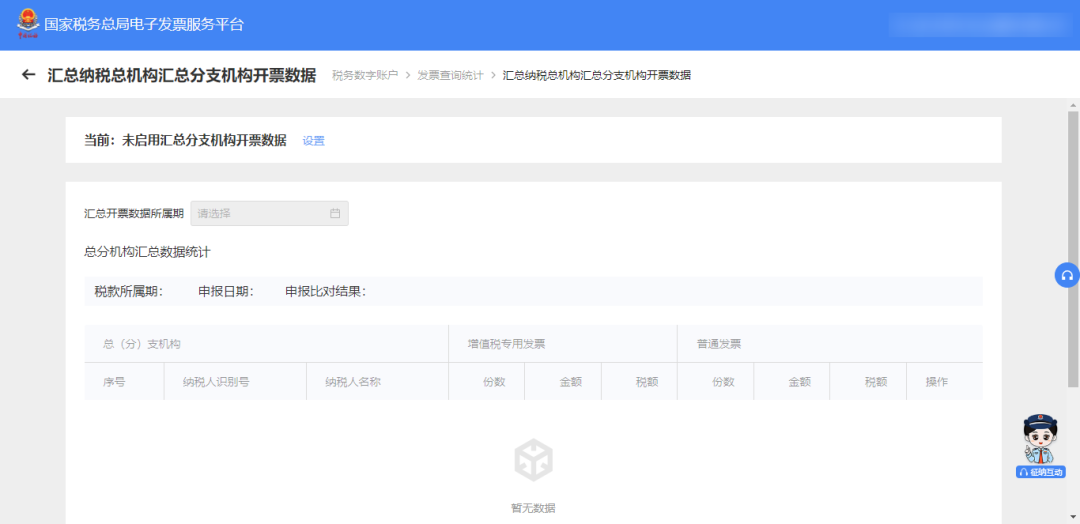Open the 汇总开票数据所属期 date picker field

269,213
